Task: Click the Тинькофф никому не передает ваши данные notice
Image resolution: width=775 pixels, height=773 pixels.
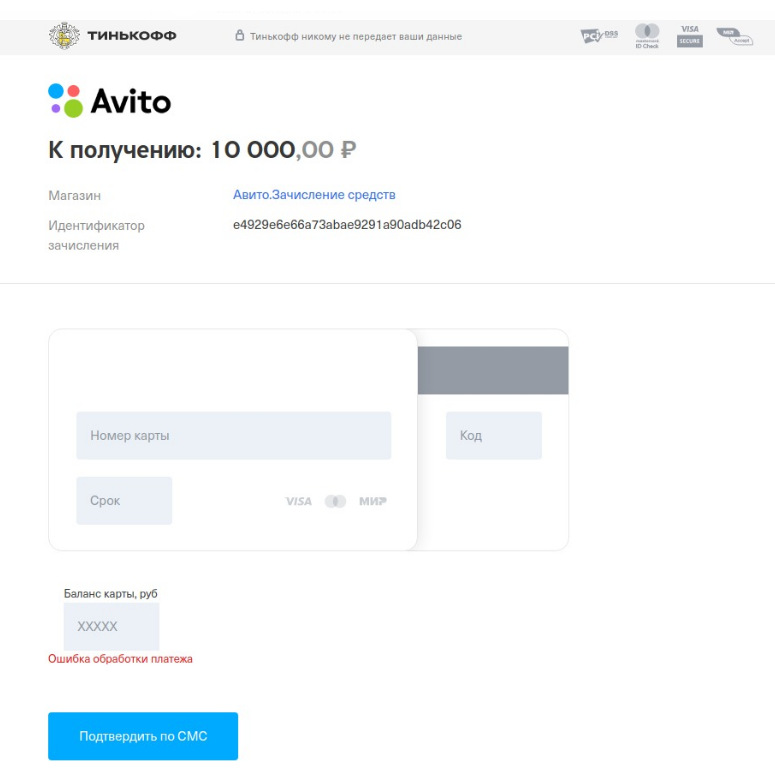Action: [356, 37]
